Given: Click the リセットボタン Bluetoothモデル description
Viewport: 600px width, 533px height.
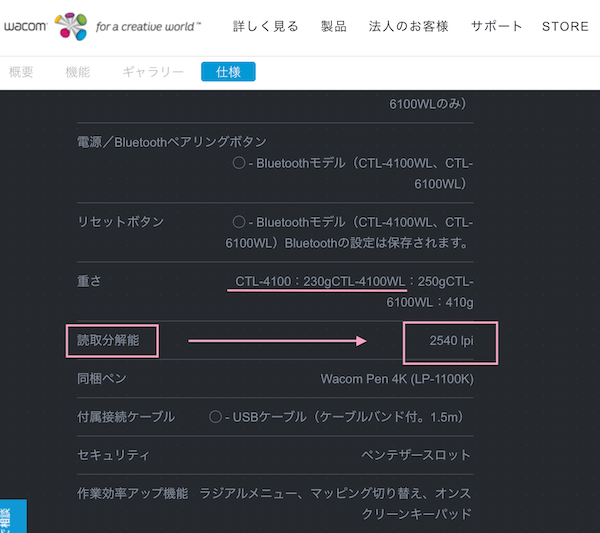Looking at the screenshot, I should (349, 233).
